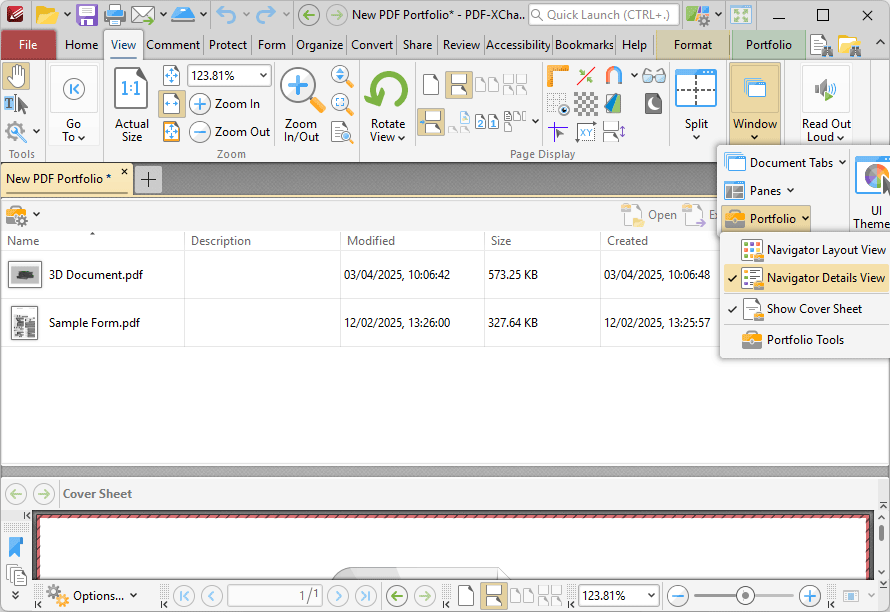Expand the Options dropdown

tap(92, 596)
